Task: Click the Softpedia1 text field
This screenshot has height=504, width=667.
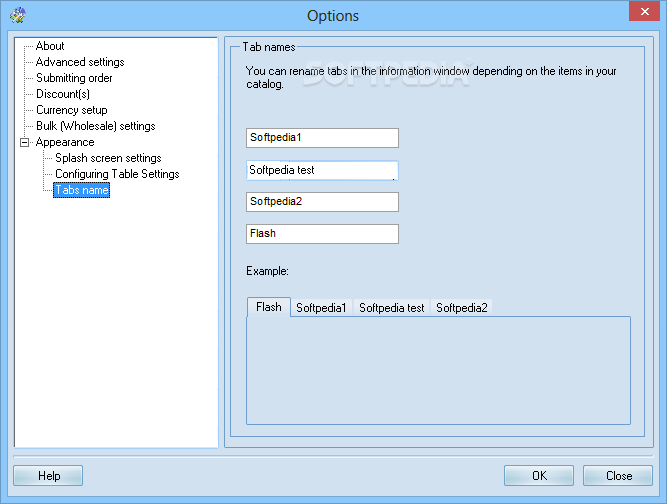Action: [322, 138]
